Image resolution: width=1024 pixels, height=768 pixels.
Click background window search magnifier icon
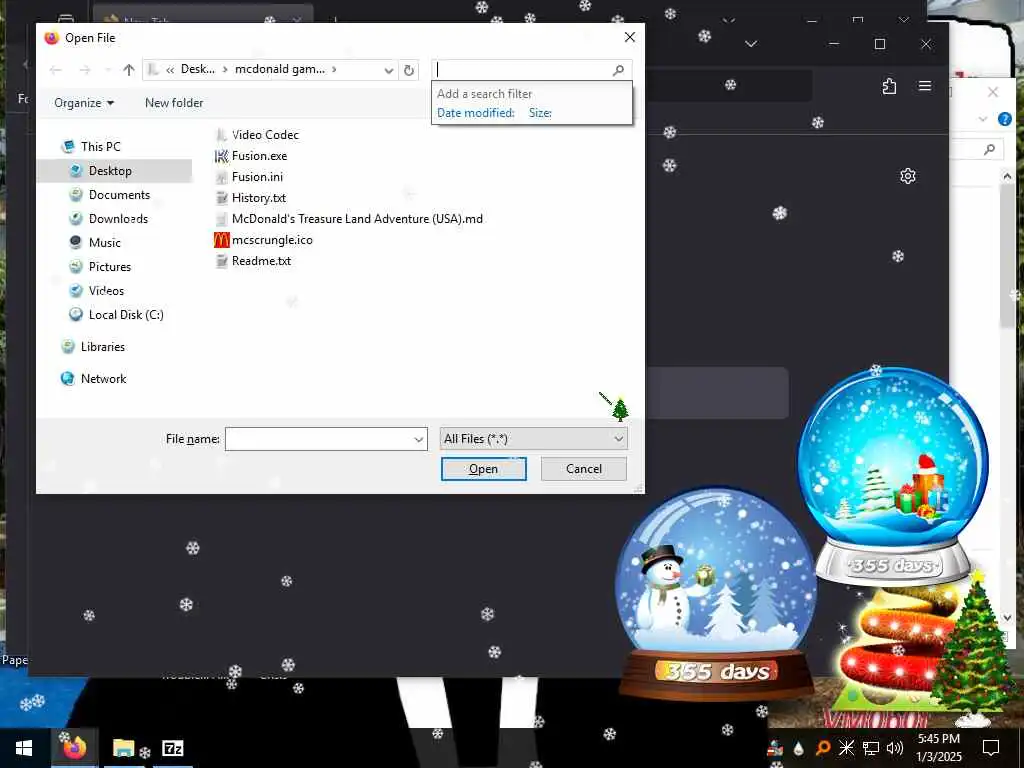989,150
